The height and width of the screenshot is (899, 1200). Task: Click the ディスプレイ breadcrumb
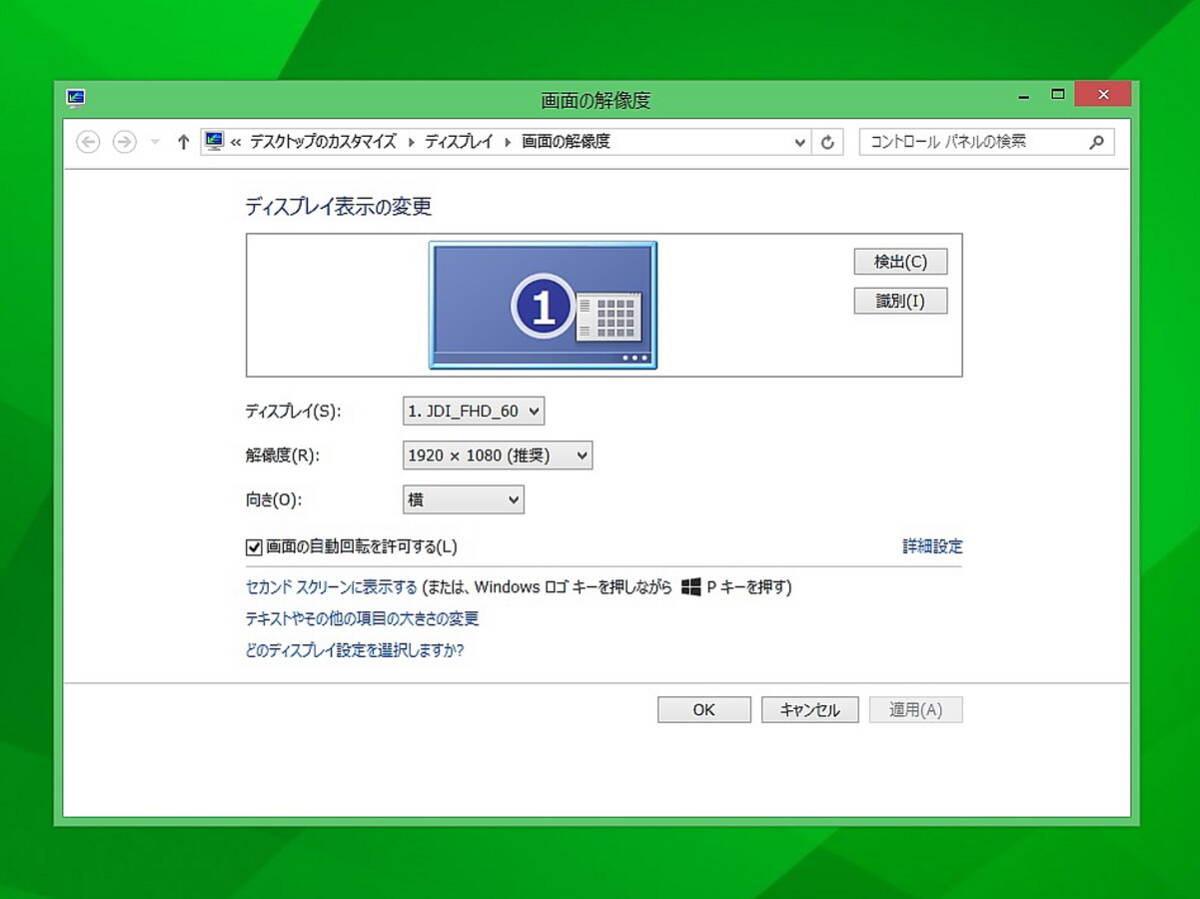point(459,142)
